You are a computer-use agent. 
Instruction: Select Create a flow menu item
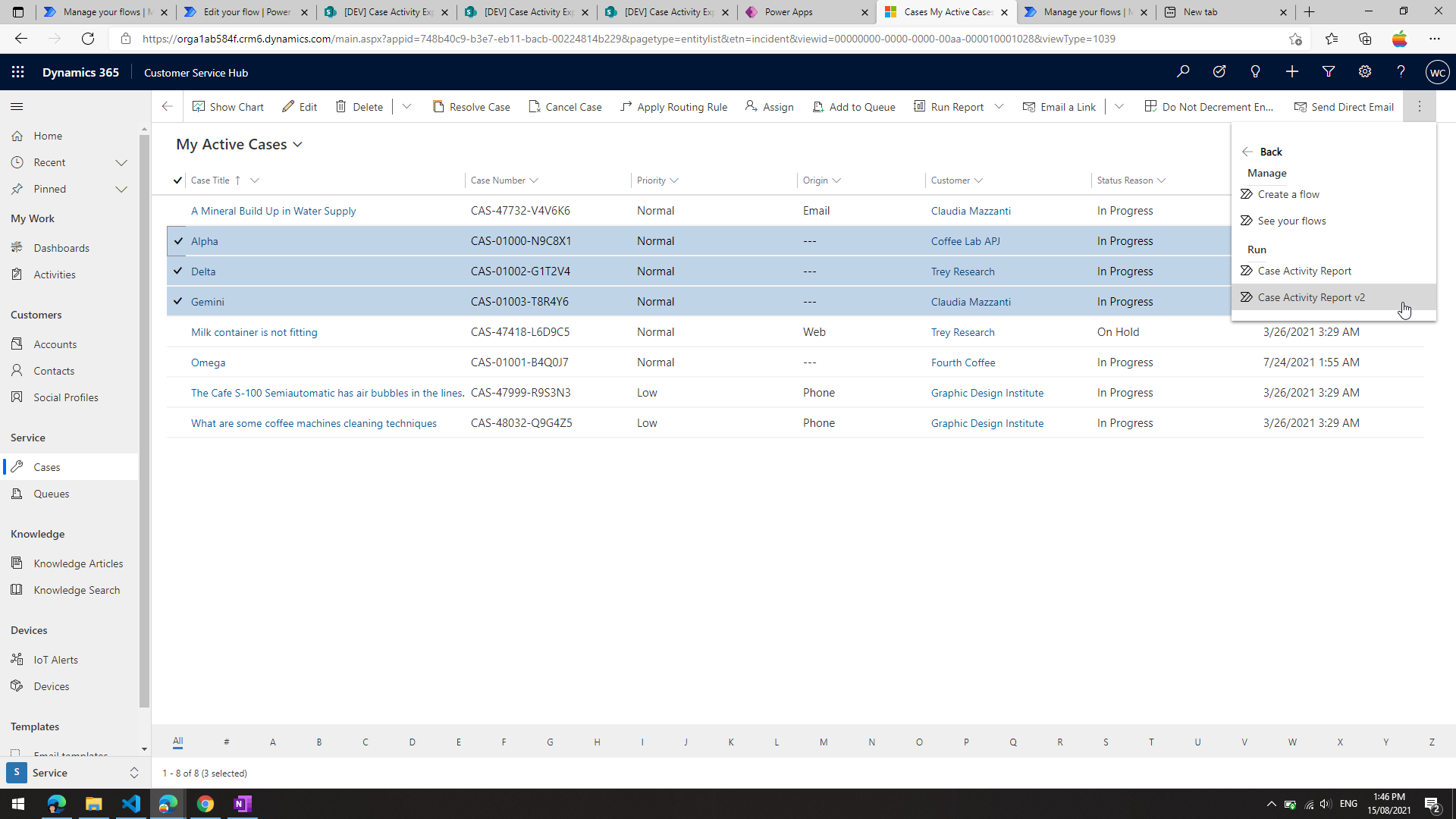pos(1288,194)
